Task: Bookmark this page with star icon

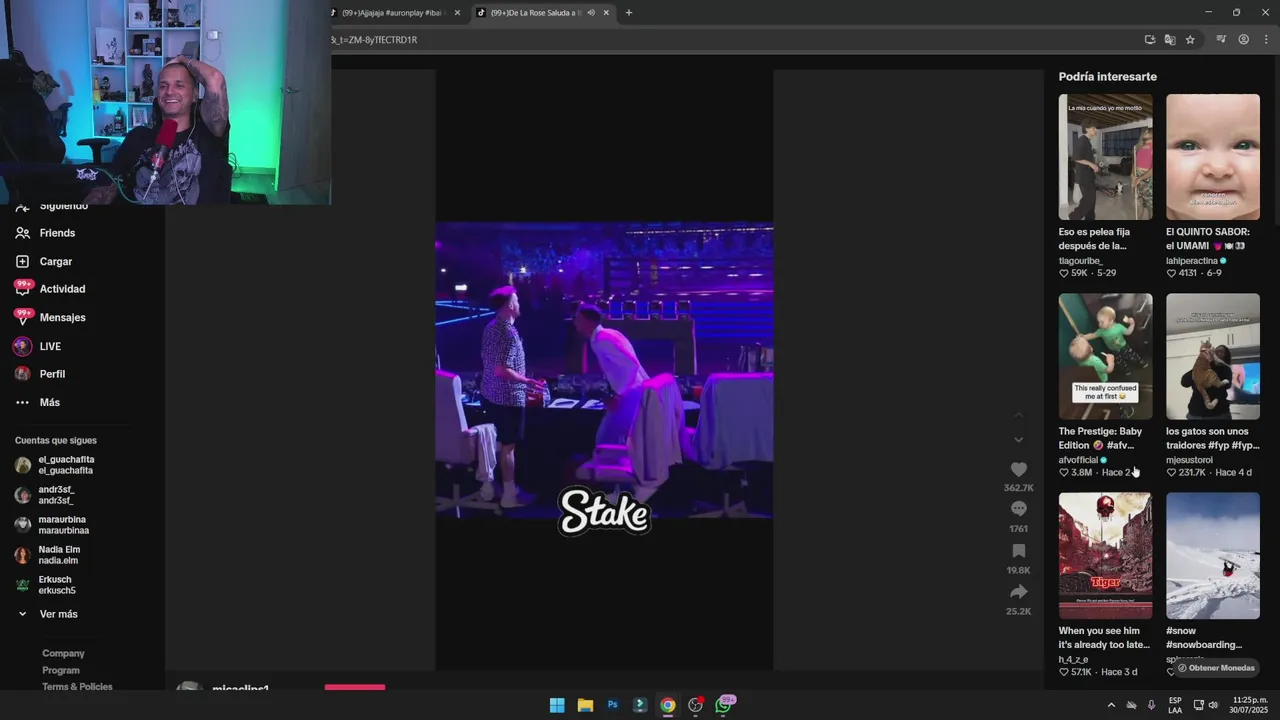Action: point(1190,40)
